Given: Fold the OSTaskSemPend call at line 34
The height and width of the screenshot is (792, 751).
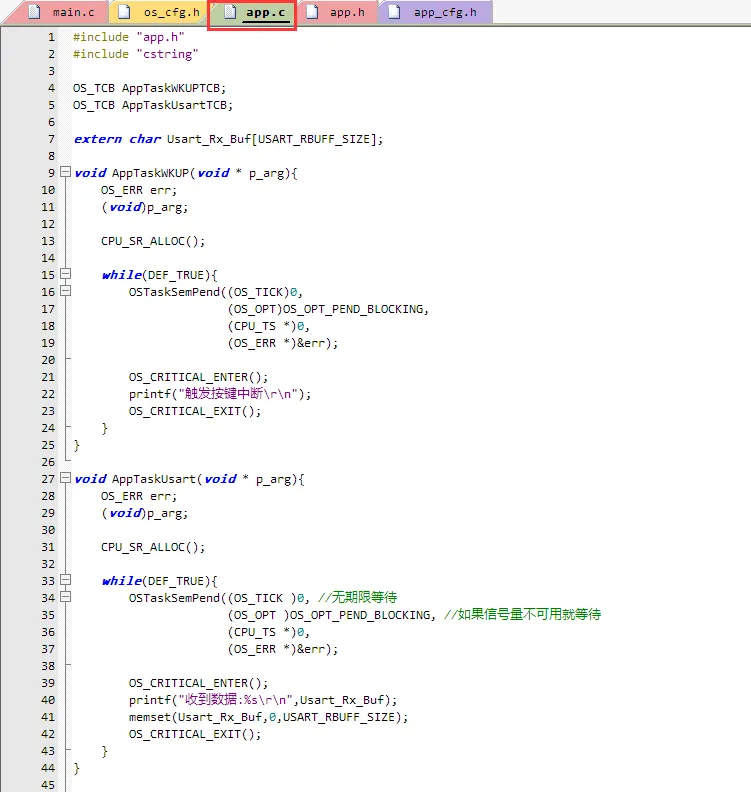Looking at the screenshot, I should [x=66, y=598].
